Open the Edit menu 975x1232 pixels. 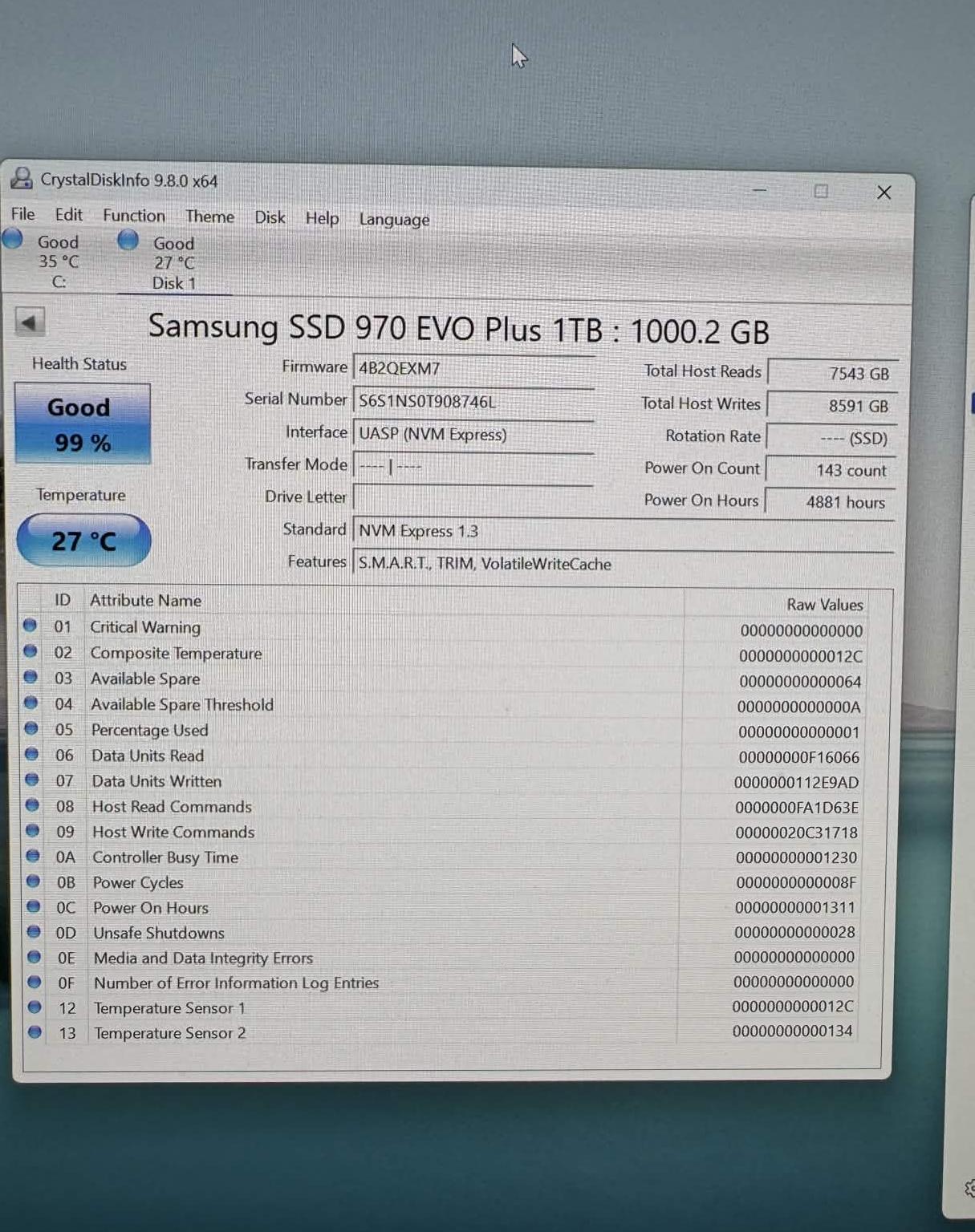68,215
